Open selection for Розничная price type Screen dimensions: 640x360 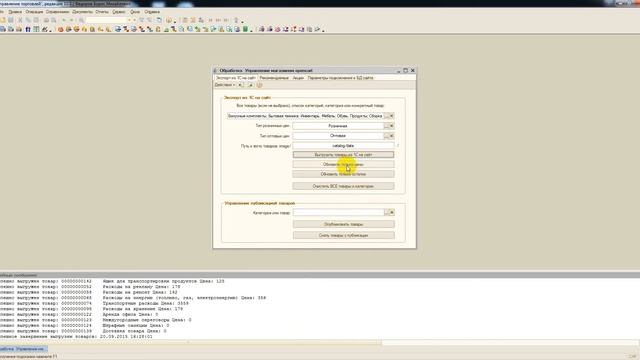pos(386,126)
